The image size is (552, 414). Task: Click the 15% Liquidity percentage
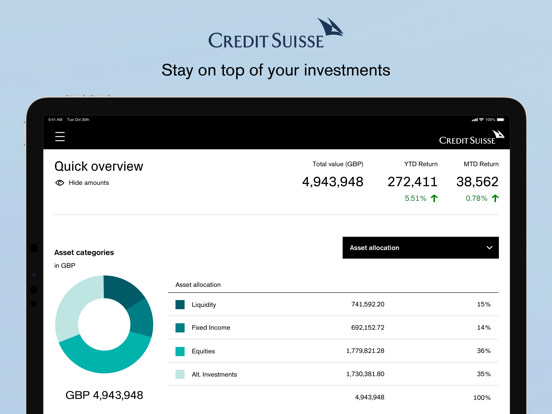[x=484, y=304]
